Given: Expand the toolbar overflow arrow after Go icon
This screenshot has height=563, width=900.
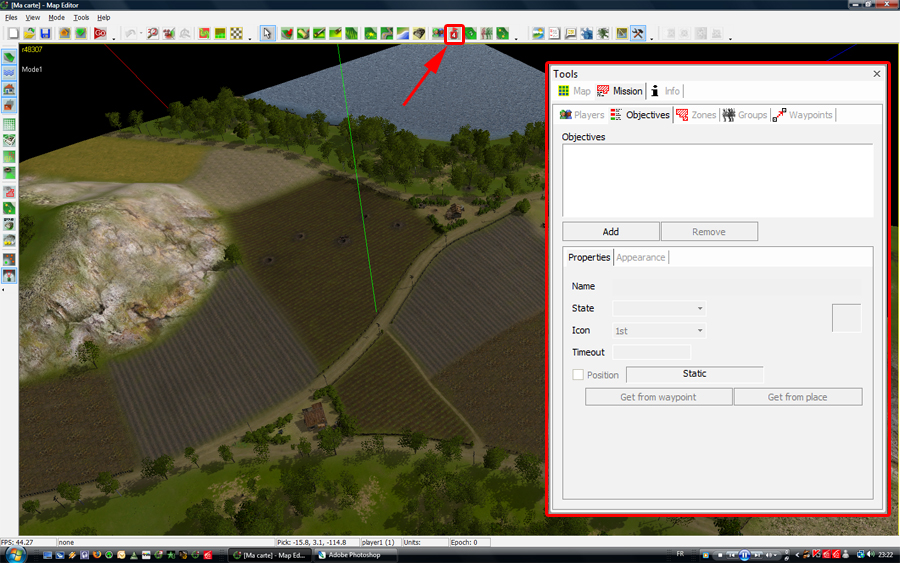Looking at the screenshot, I should 114,38.
